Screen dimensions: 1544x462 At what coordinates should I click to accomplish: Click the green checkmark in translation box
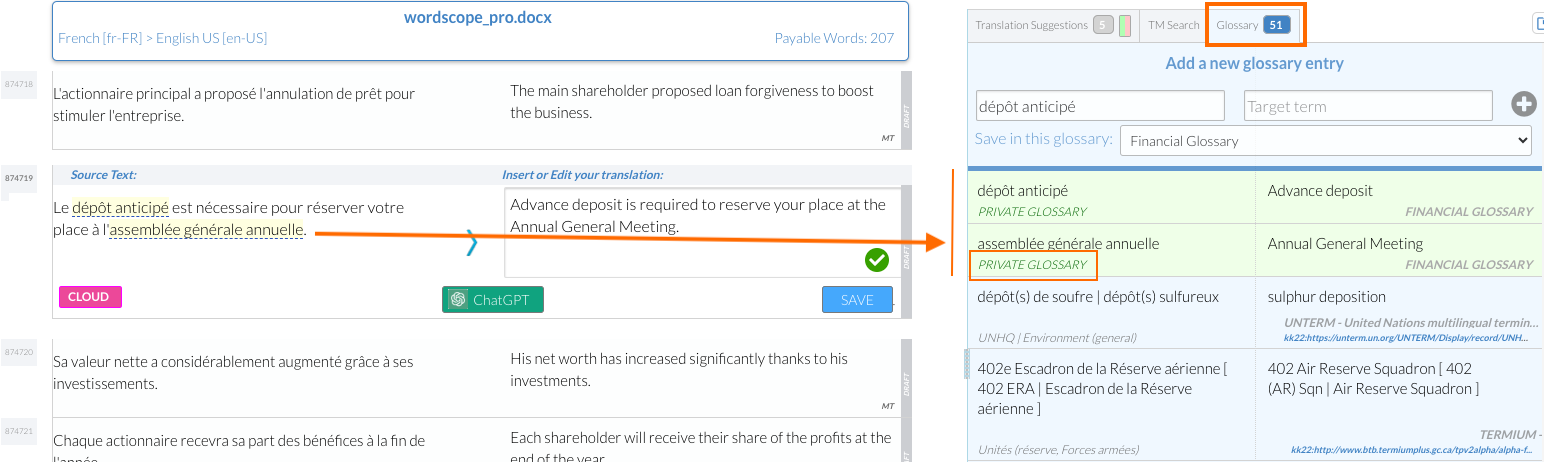877,261
